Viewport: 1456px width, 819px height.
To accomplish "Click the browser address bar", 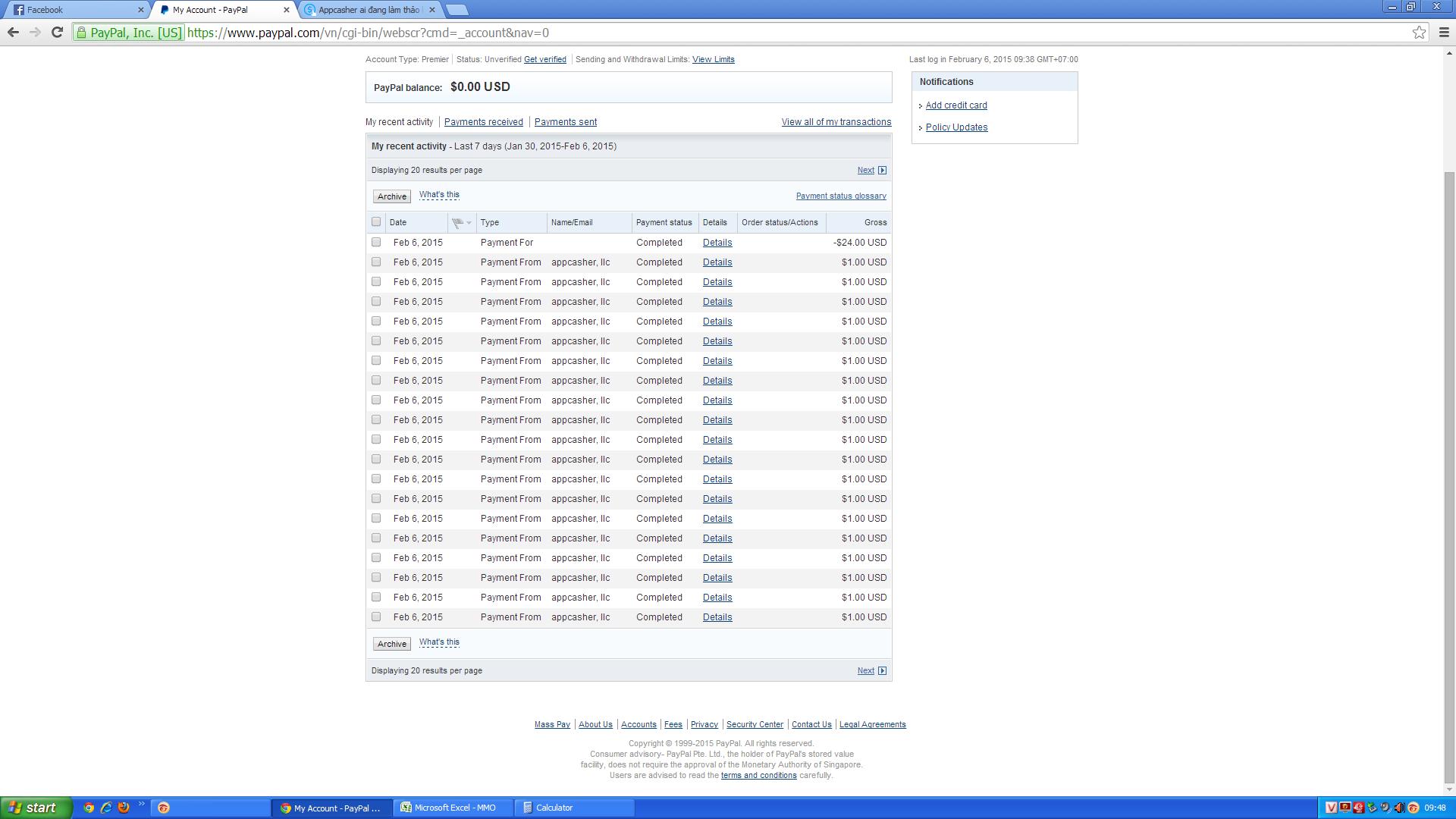I will (758, 33).
